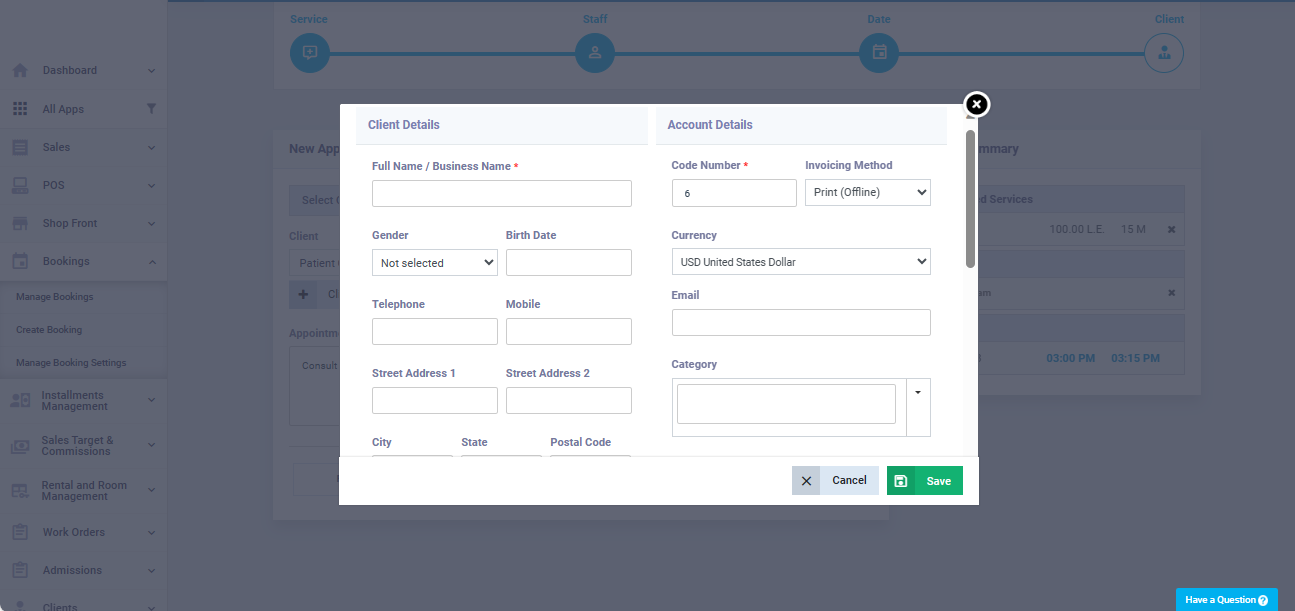1295x611 pixels.
Task: Open Manage Booking Settings menu item
Action: click(x=71, y=363)
